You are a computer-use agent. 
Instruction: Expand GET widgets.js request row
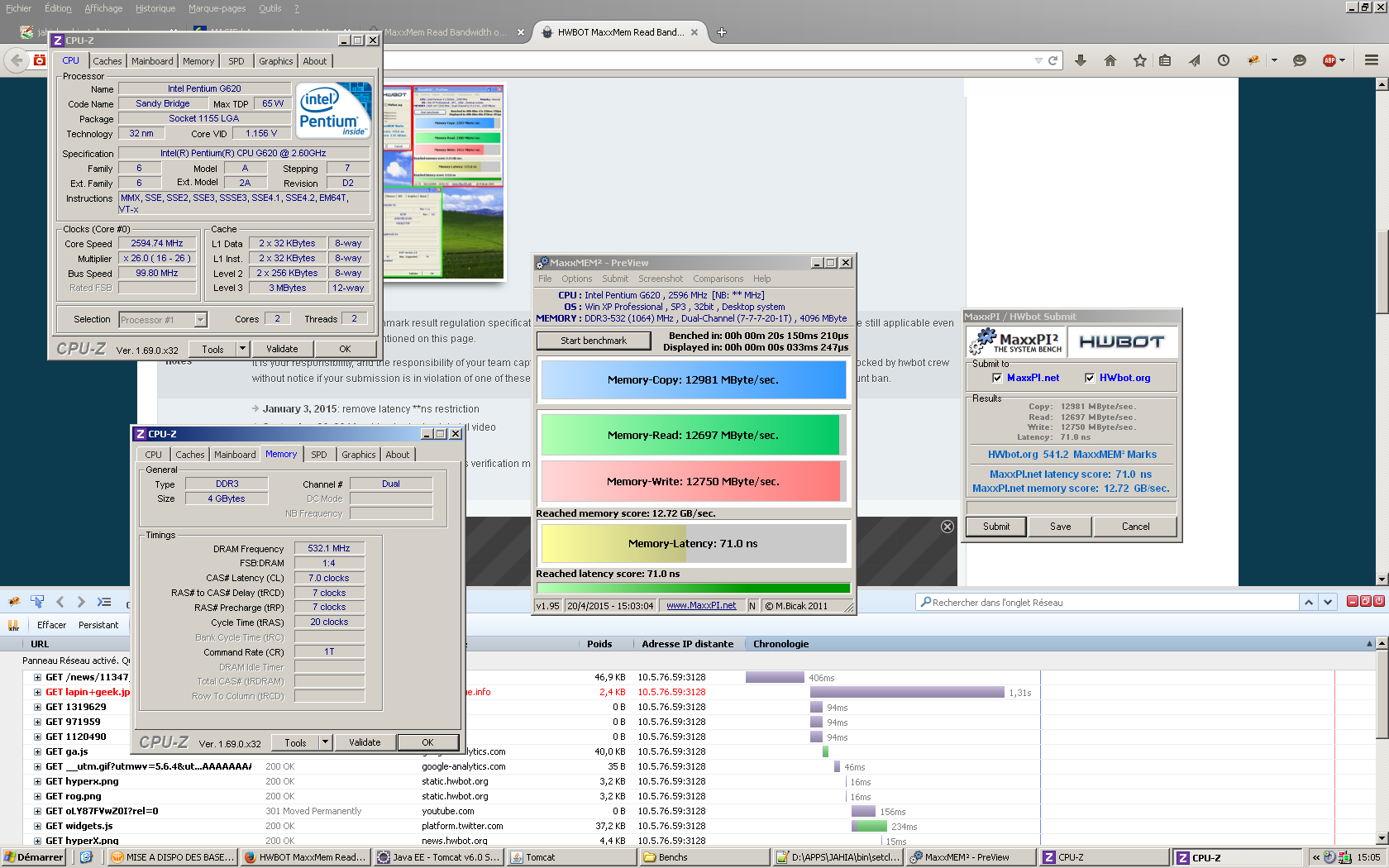(37, 826)
